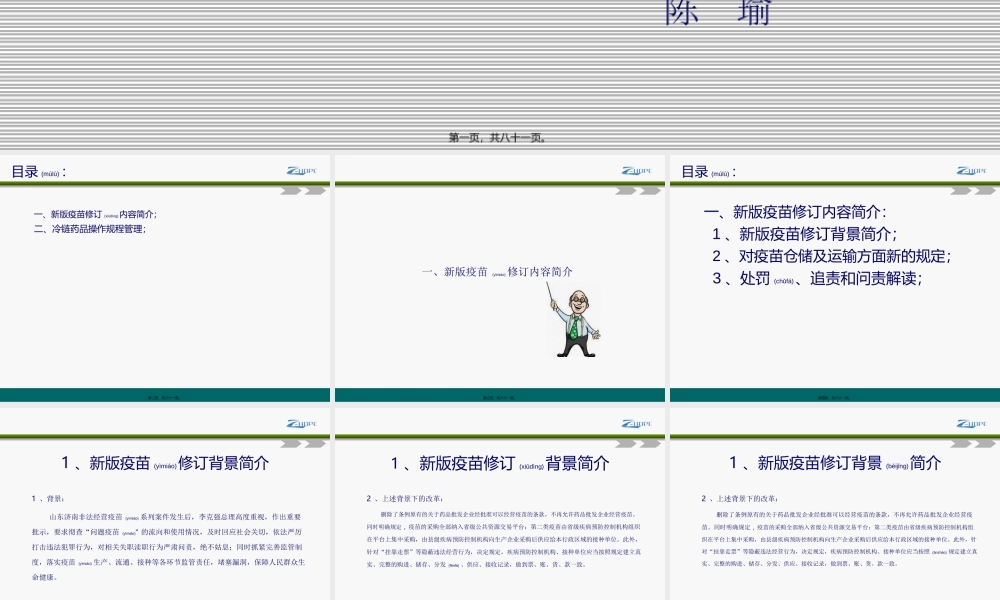Click the green divider bar under 目录 heading
The image size is (1000, 600).
pyautogui.click(x=166, y=181)
